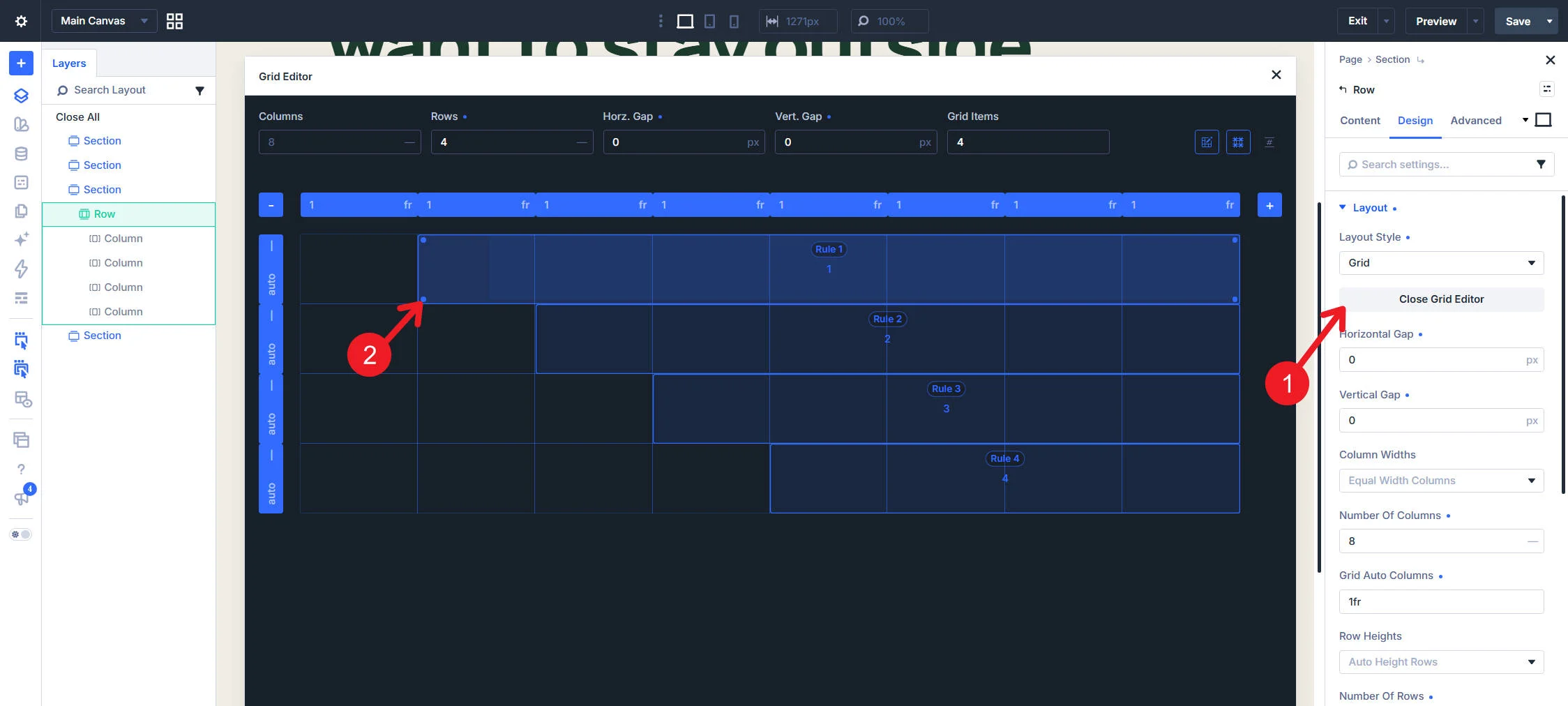Open the Layout Style Grid dropdown
Image resolution: width=1568 pixels, height=706 pixels.
[x=1441, y=263]
